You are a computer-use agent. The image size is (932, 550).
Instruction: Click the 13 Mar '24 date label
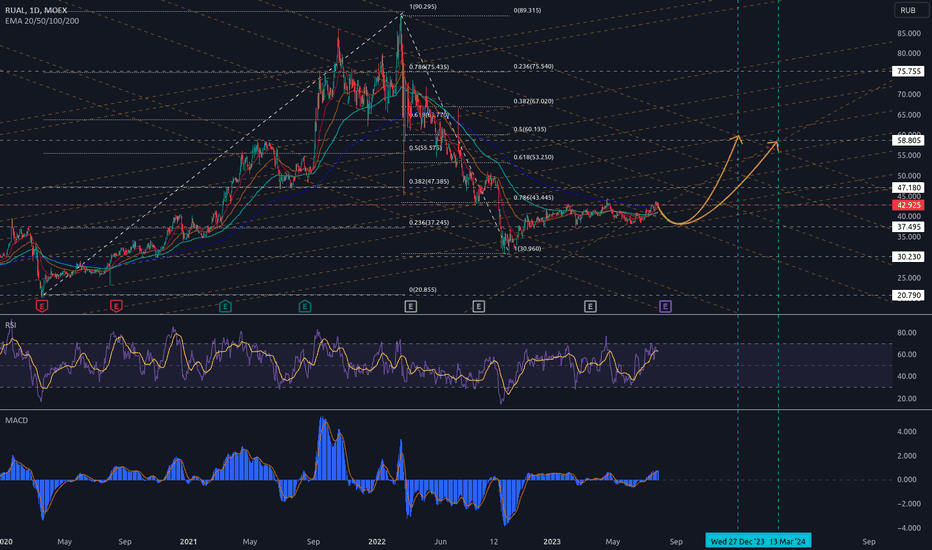(788, 541)
